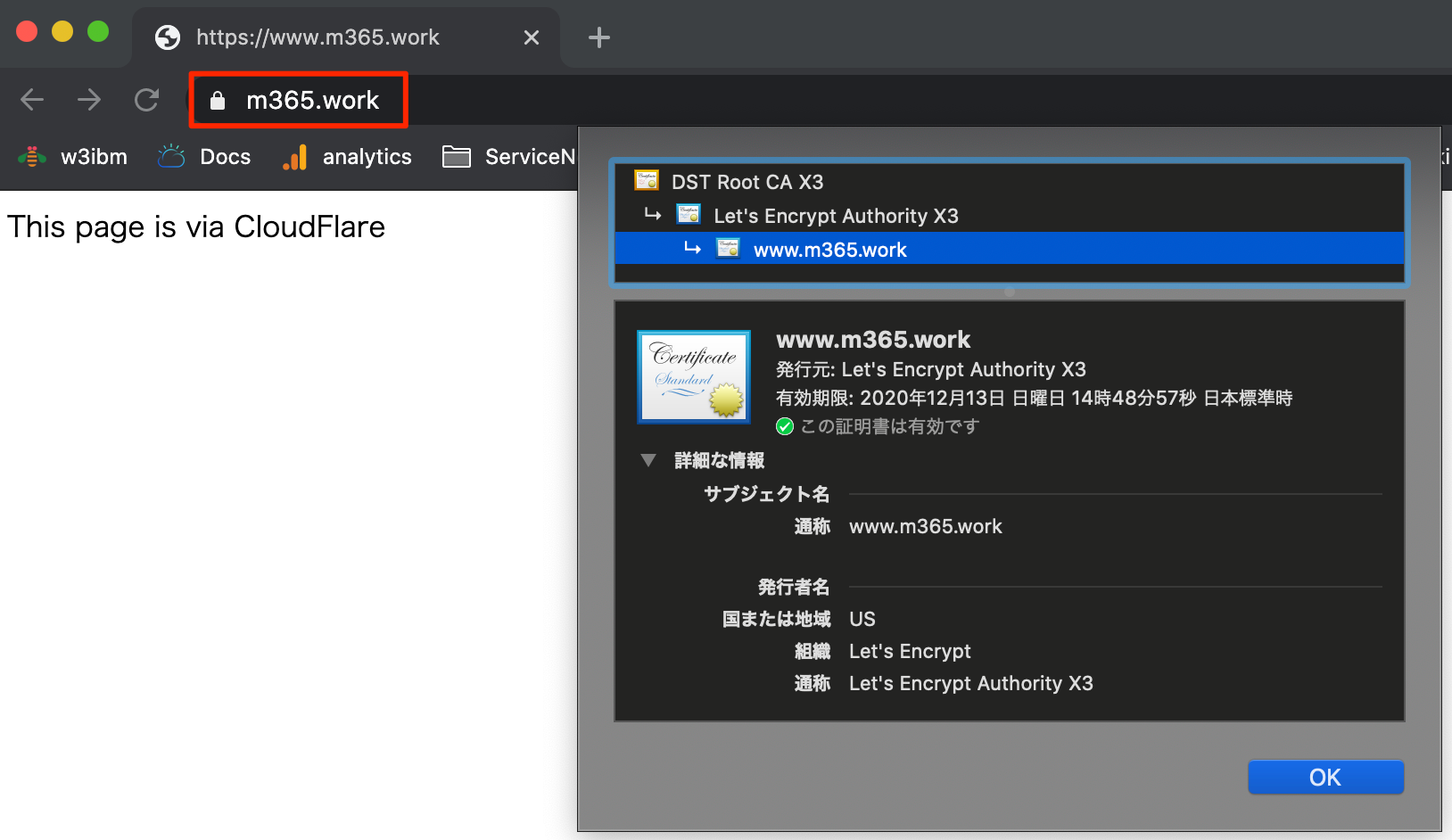Click subject common name value www.m365.work
1452x840 pixels.
pyautogui.click(x=926, y=526)
